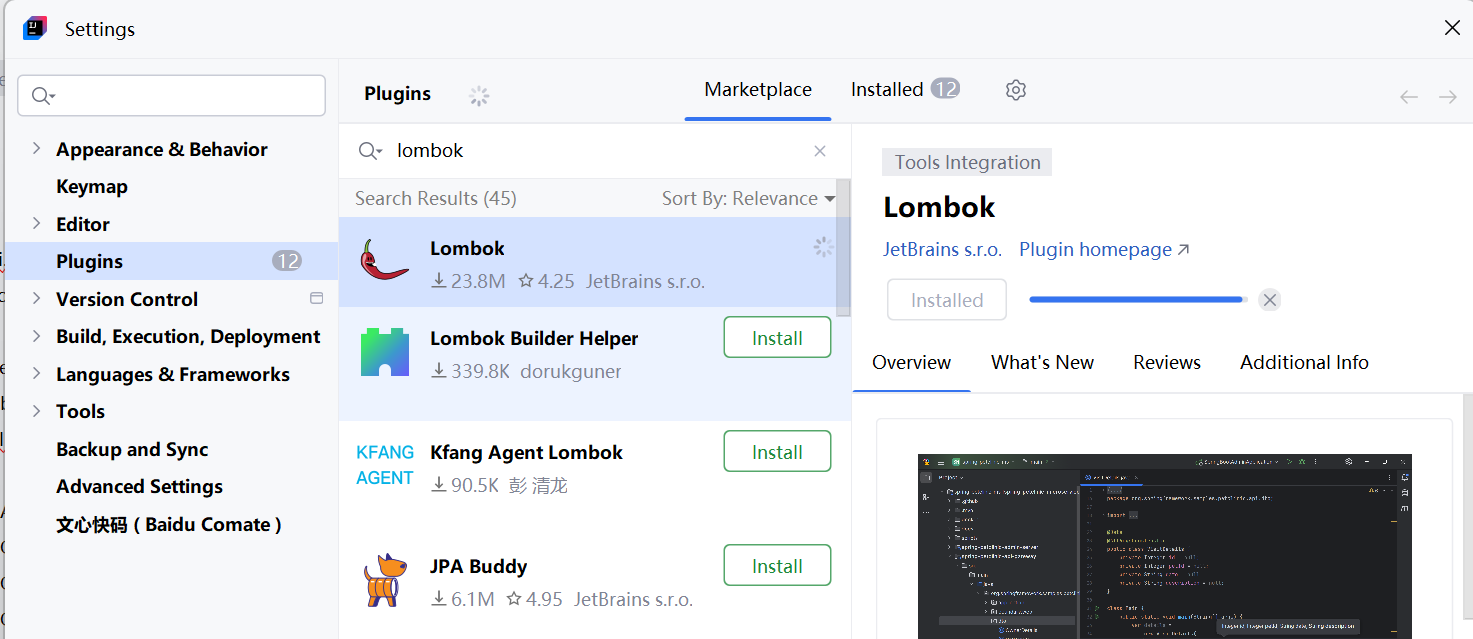Select Backup and Sync settings
Image resolution: width=1473 pixels, height=639 pixels.
[x=132, y=449]
